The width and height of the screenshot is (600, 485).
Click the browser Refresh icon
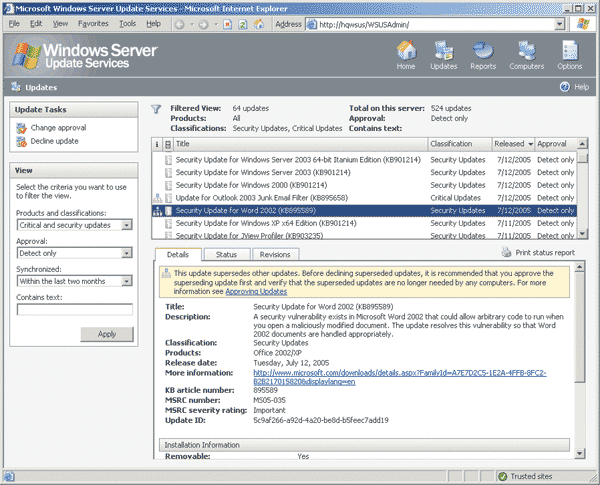coord(243,24)
